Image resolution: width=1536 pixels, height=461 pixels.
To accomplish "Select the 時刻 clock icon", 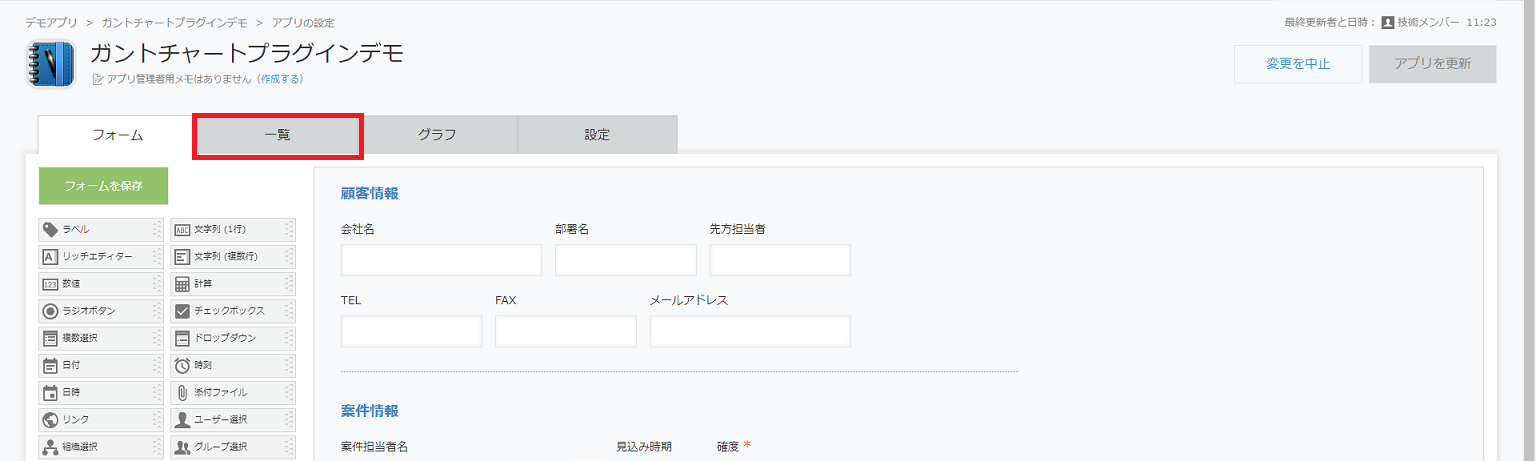I will point(182,365).
